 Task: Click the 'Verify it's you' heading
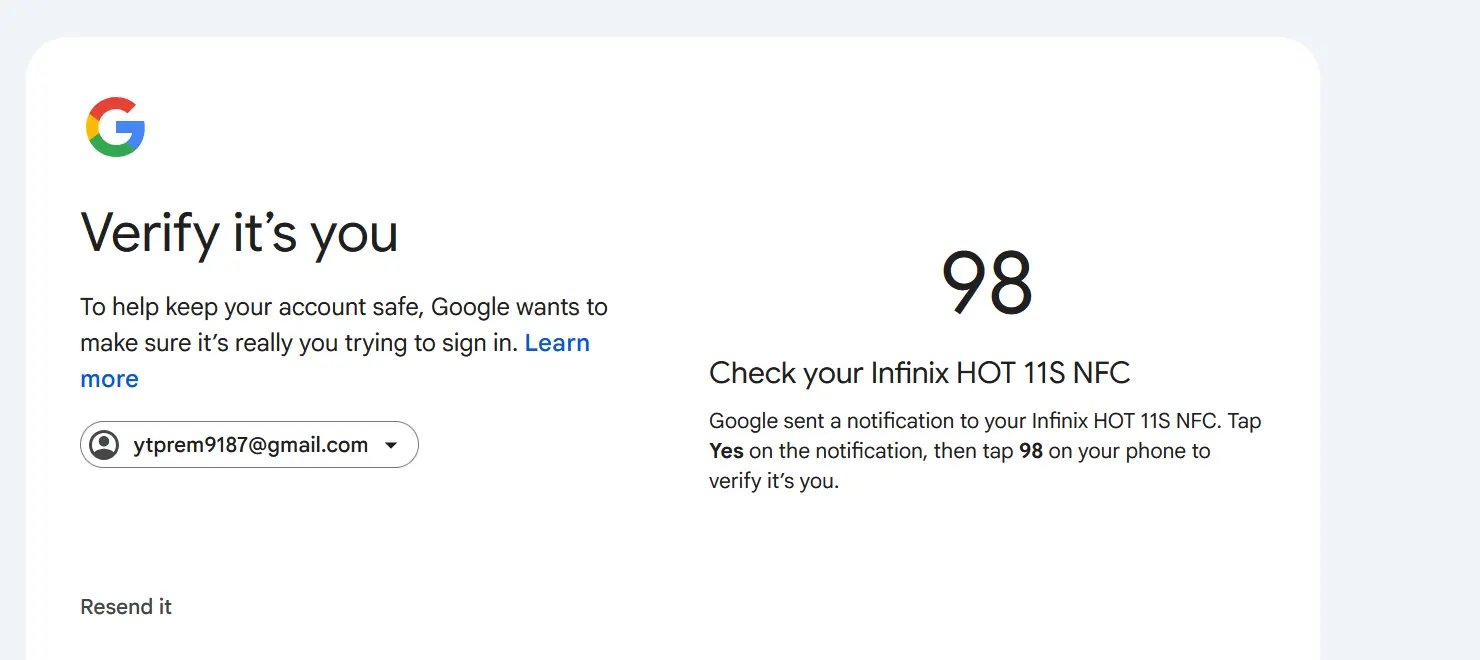coord(239,233)
